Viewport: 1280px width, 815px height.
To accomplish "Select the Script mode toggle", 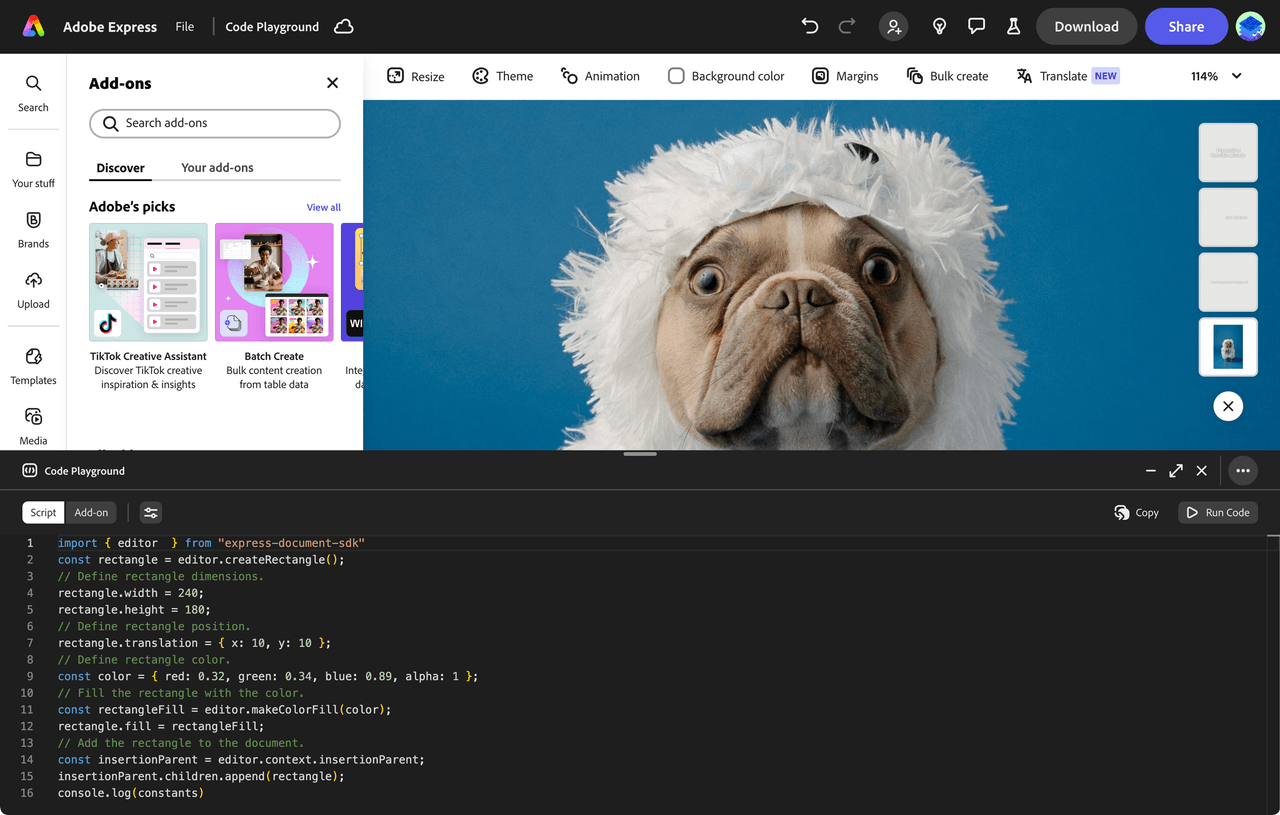I will pyautogui.click(x=43, y=513).
